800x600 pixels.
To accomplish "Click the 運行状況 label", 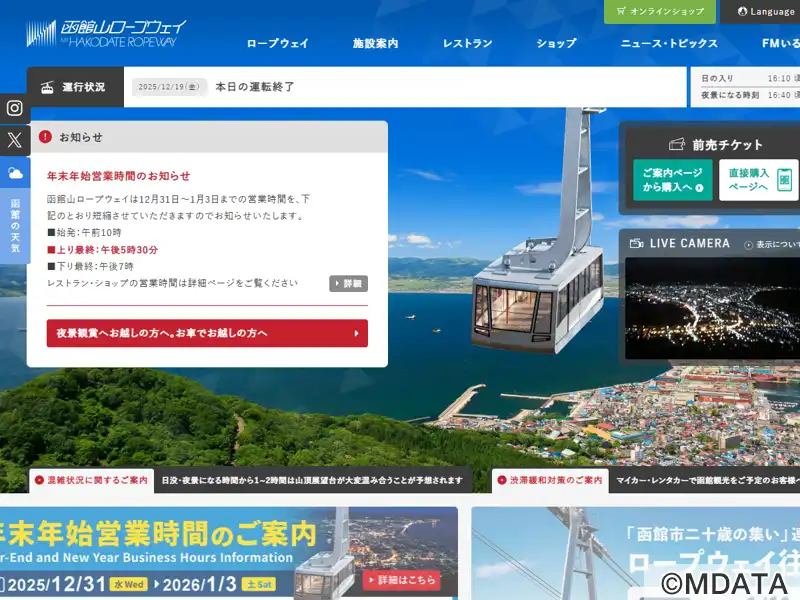I will (84, 87).
